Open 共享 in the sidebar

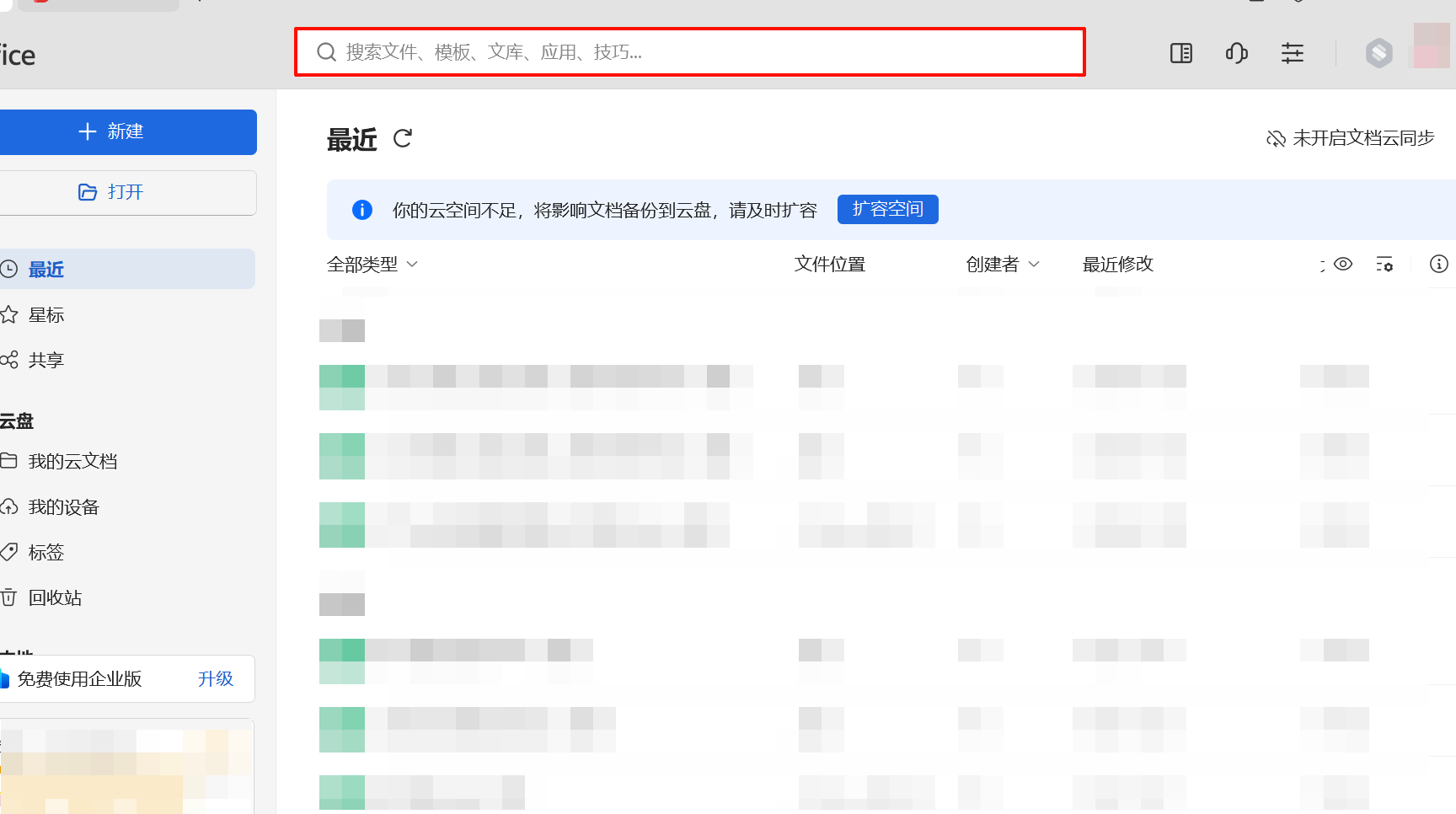pyautogui.click(x=46, y=361)
